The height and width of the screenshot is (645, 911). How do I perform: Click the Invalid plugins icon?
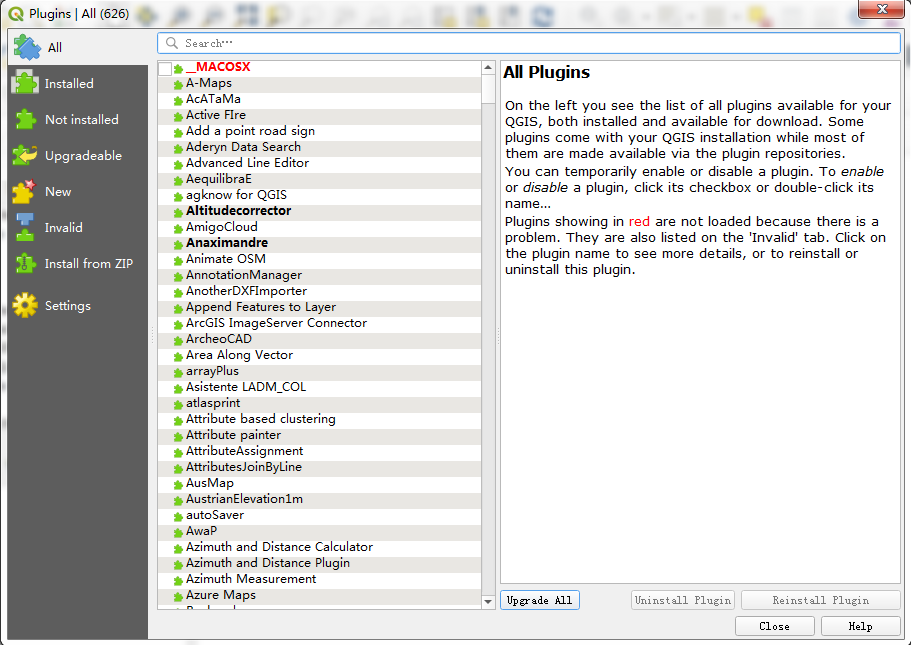[25, 228]
